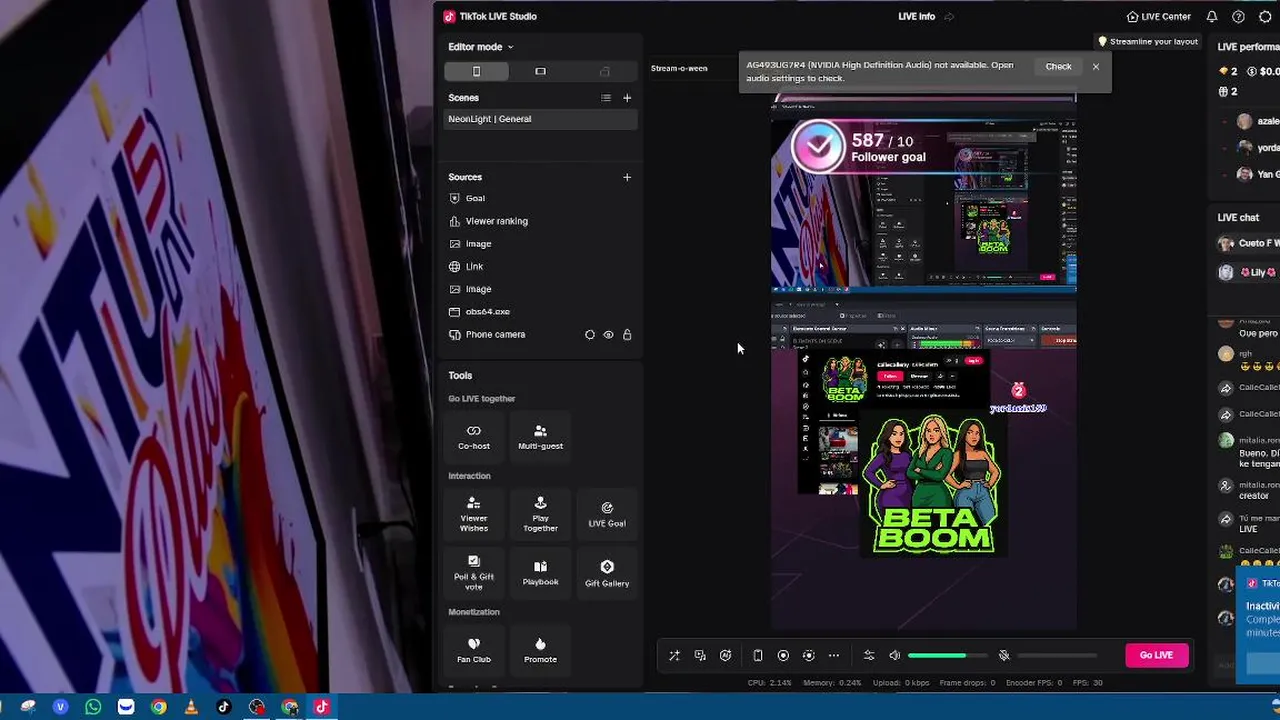
Task: Open the pink TikTok LIVE Studio taskbar icon
Action: [x=321, y=707]
